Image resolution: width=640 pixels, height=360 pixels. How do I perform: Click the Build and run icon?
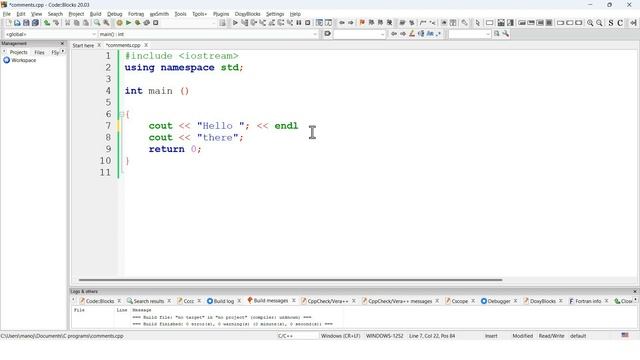tap(138, 23)
